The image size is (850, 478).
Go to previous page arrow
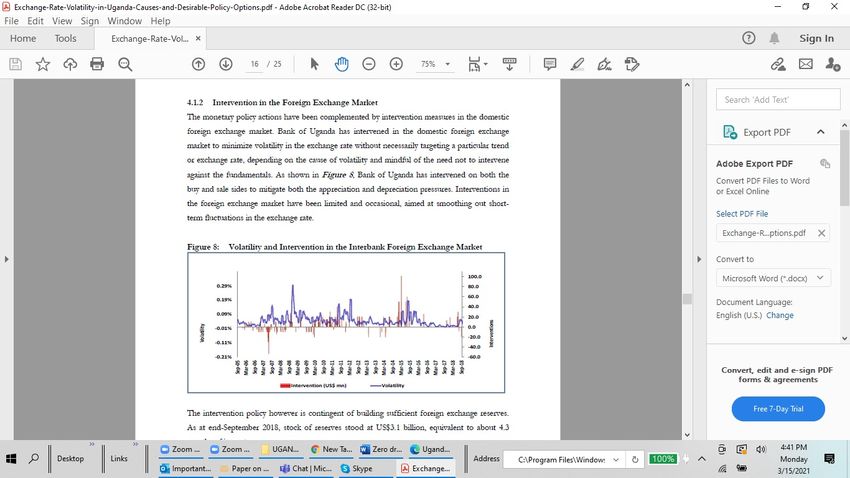click(198, 64)
